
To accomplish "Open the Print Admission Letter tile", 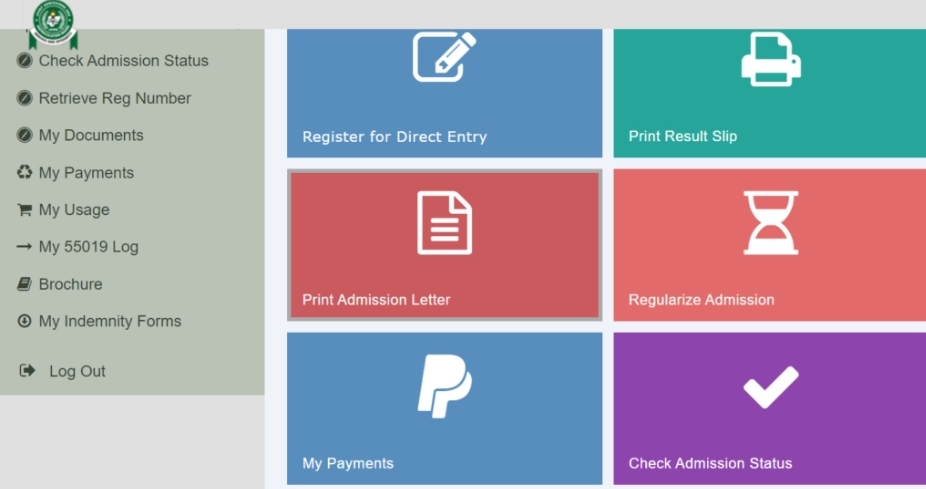I will pyautogui.click(x=445, y=245).
